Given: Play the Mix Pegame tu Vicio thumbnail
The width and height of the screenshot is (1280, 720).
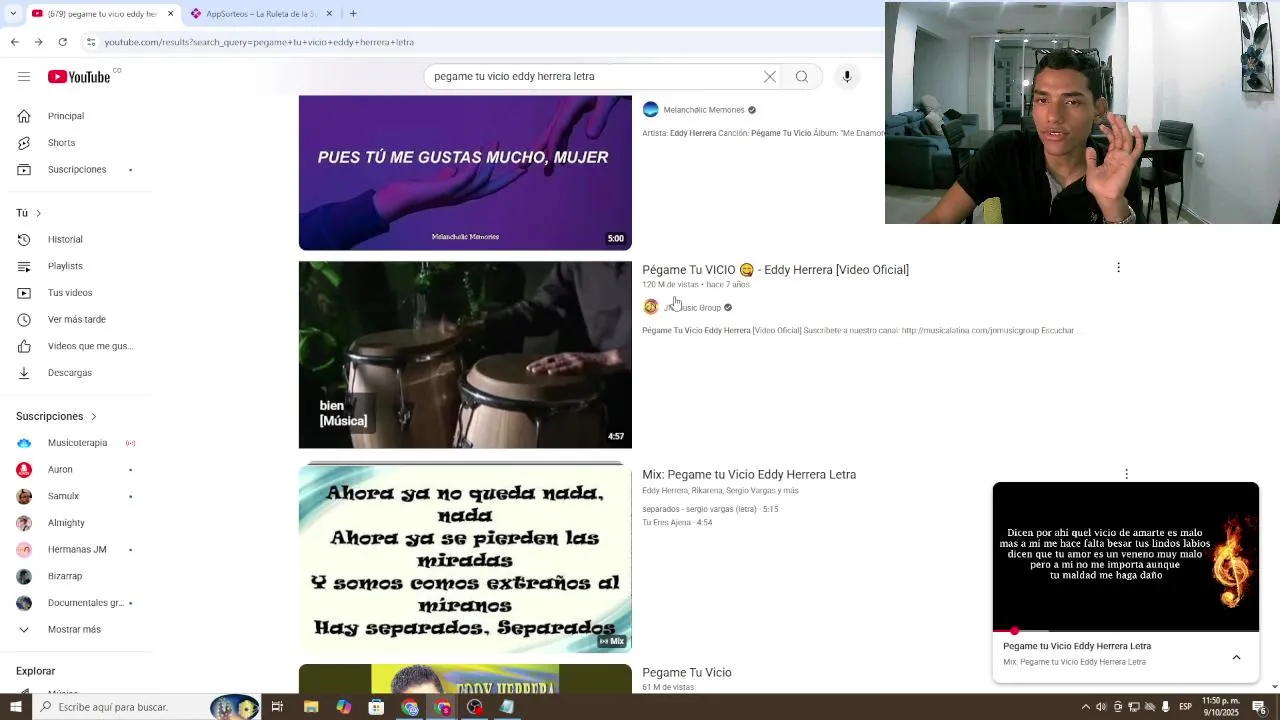Looking at the screenshot, I should [x=465, y=558].
